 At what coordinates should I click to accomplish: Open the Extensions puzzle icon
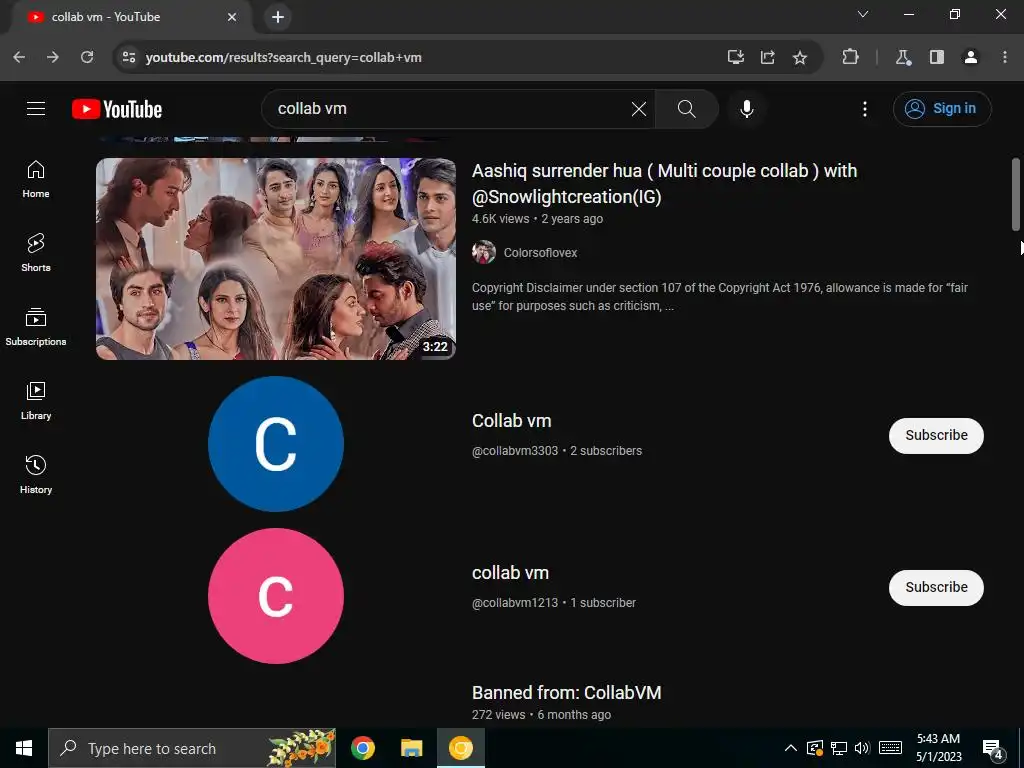[x=850, y=57]
